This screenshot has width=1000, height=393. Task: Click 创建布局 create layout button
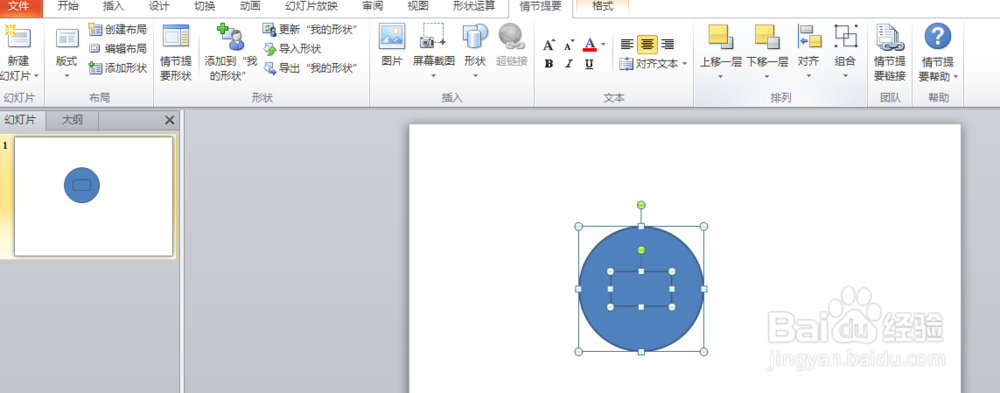[117, 29]
